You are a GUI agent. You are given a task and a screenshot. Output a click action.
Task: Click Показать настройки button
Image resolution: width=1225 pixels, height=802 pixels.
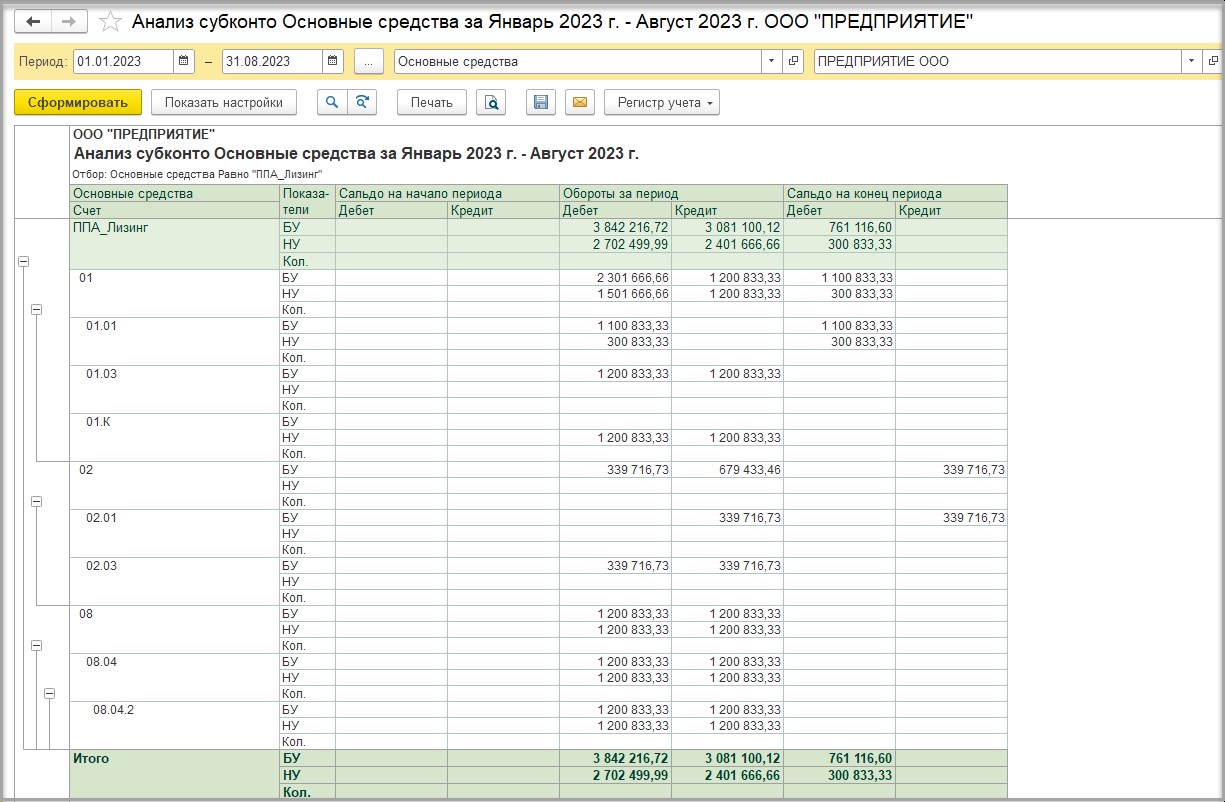pyautogui.click(x=223, y=102)
